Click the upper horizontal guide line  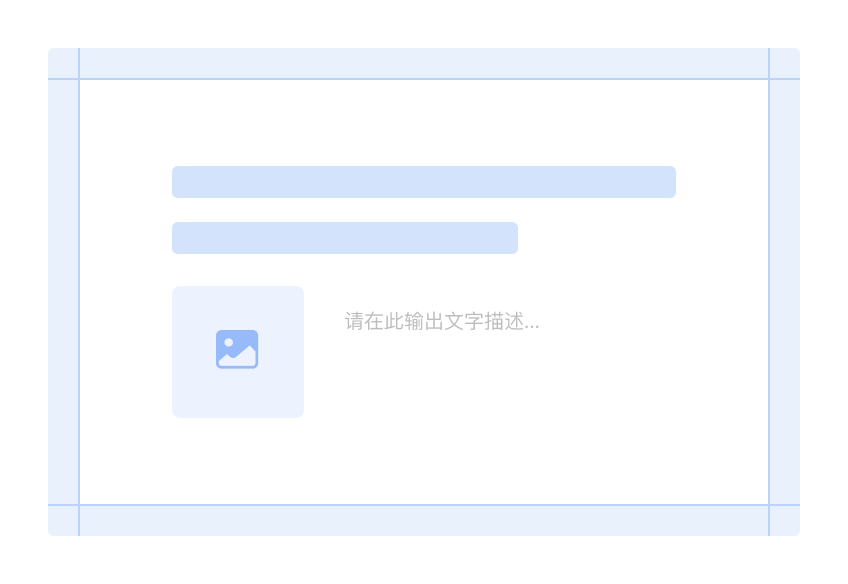424,79
